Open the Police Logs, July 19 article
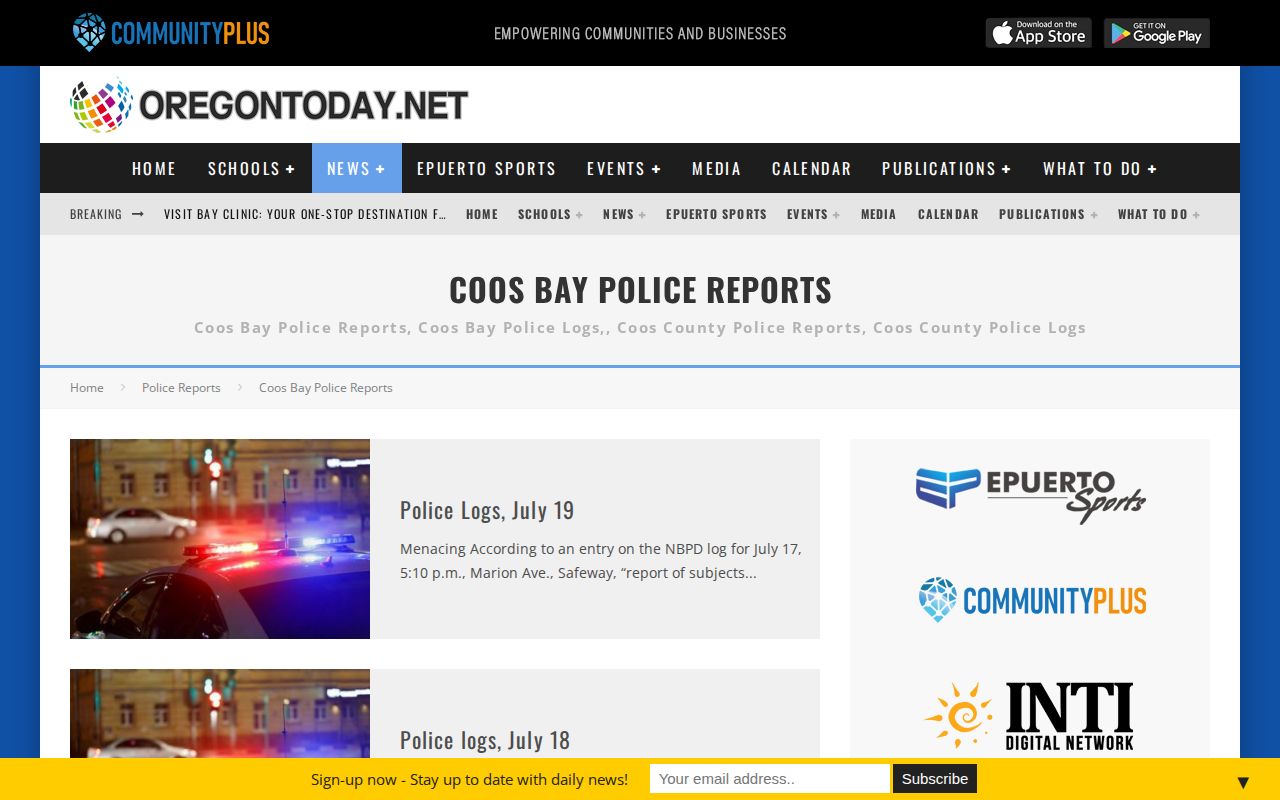 click(487, 510)
